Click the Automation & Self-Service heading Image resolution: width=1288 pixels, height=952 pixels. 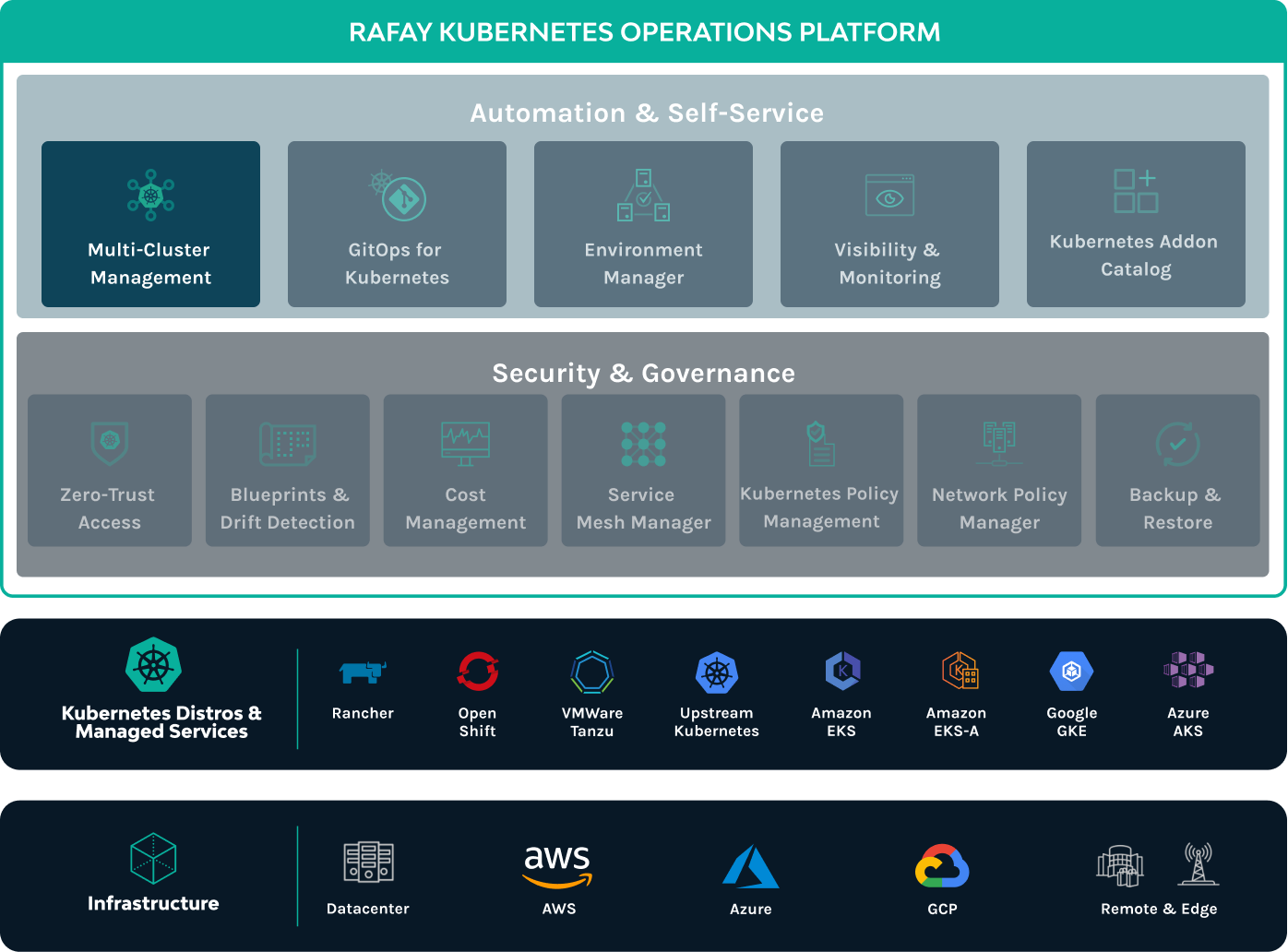tap(647, 113)
